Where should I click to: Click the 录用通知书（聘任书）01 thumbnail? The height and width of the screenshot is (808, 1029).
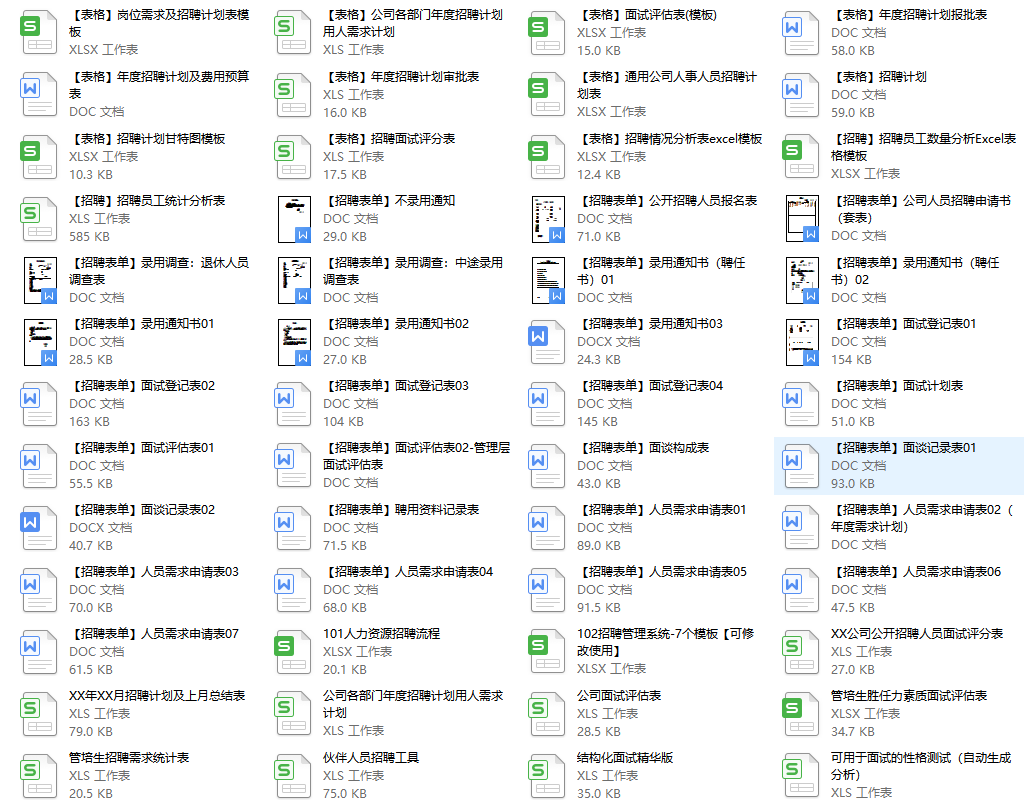point(548,281)
